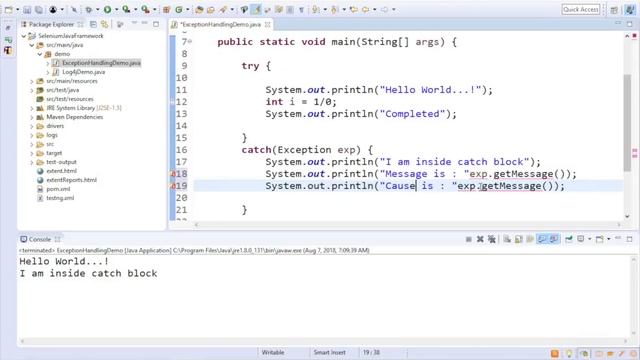Click the Clear Console icon

click(507, 239)
